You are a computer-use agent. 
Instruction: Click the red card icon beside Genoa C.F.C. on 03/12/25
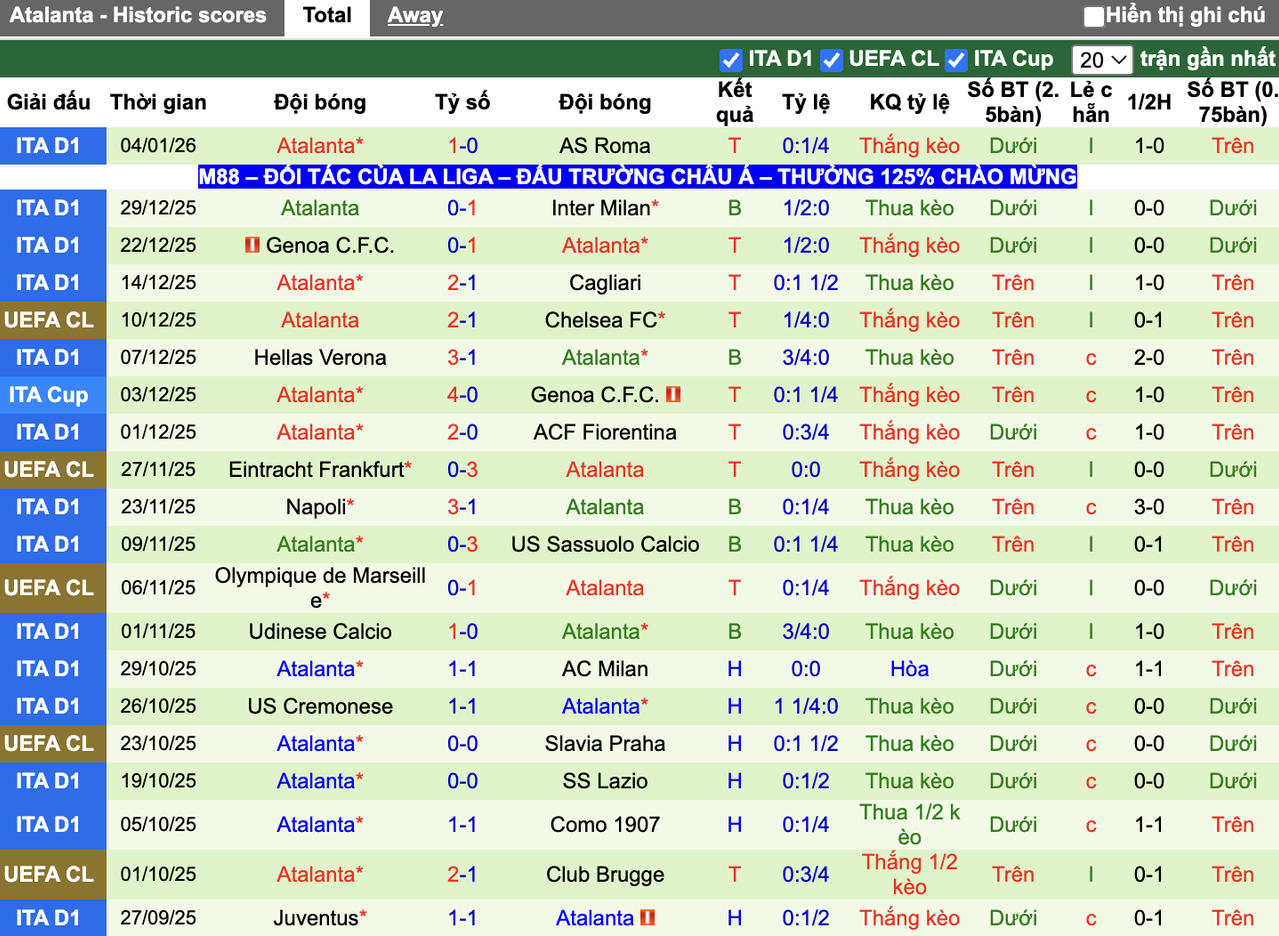click(673, 395)
